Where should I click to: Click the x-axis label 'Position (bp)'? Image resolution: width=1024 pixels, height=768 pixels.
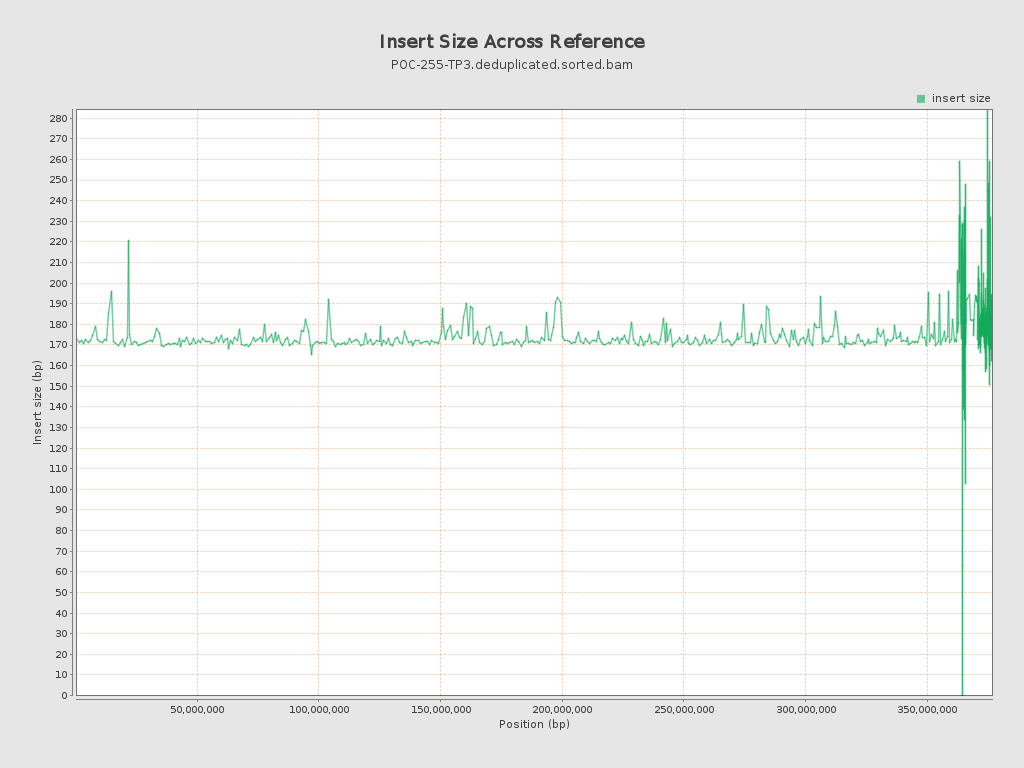tap(534, 724)
